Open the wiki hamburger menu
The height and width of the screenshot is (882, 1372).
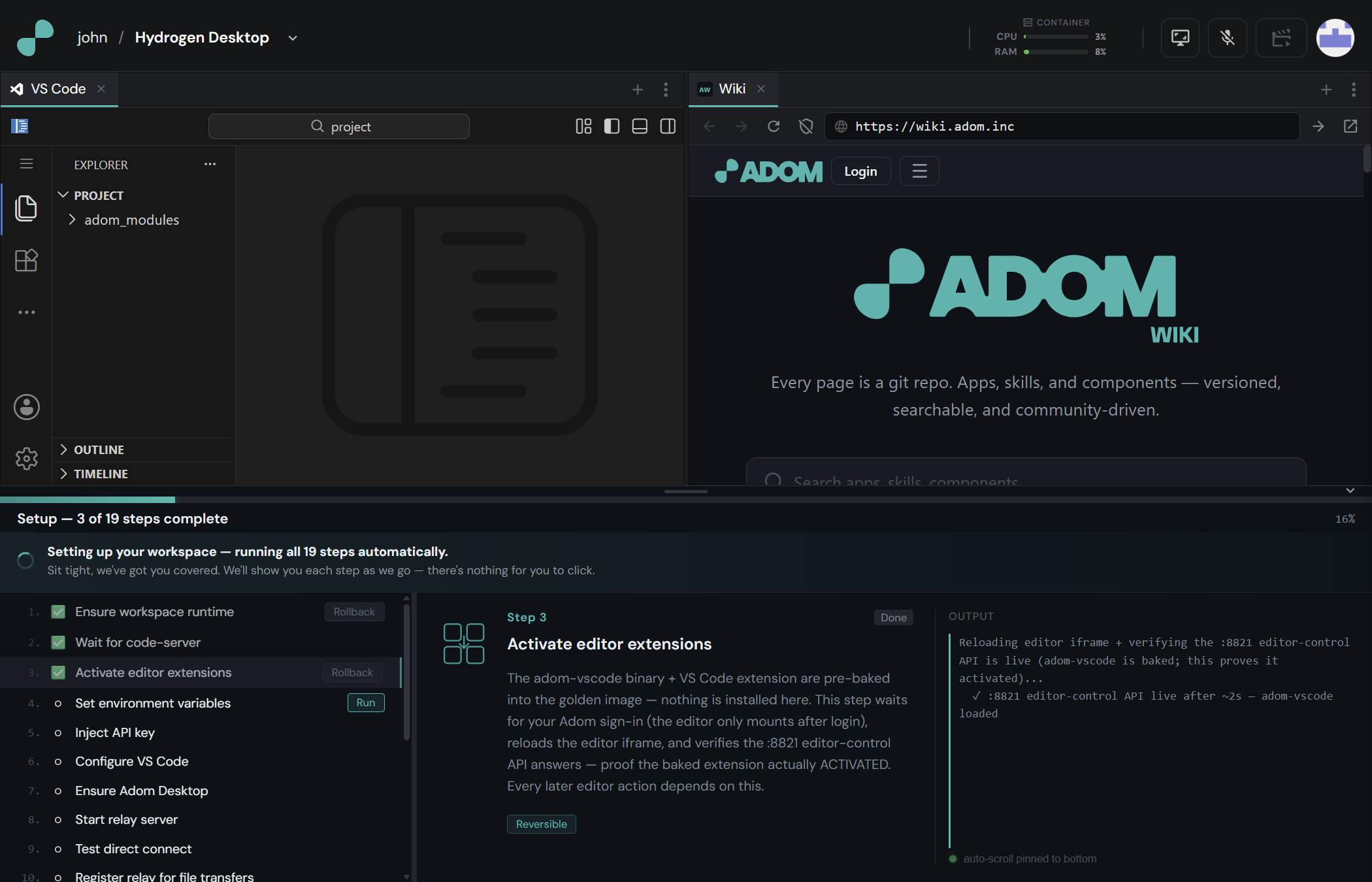click(x=919, y=171)
